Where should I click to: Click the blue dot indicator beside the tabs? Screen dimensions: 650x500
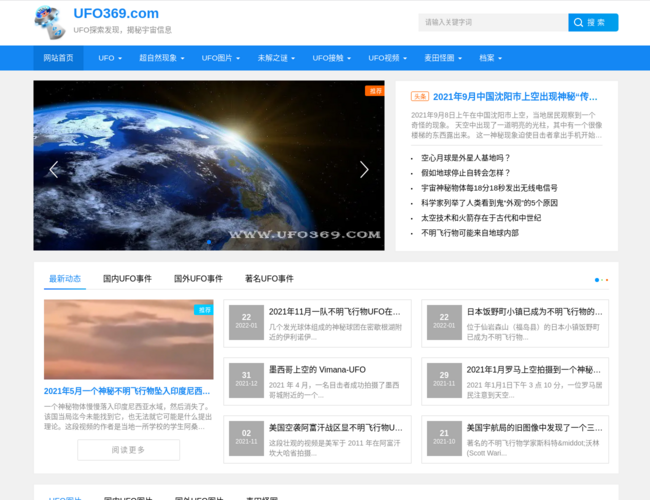click(597, 280)
